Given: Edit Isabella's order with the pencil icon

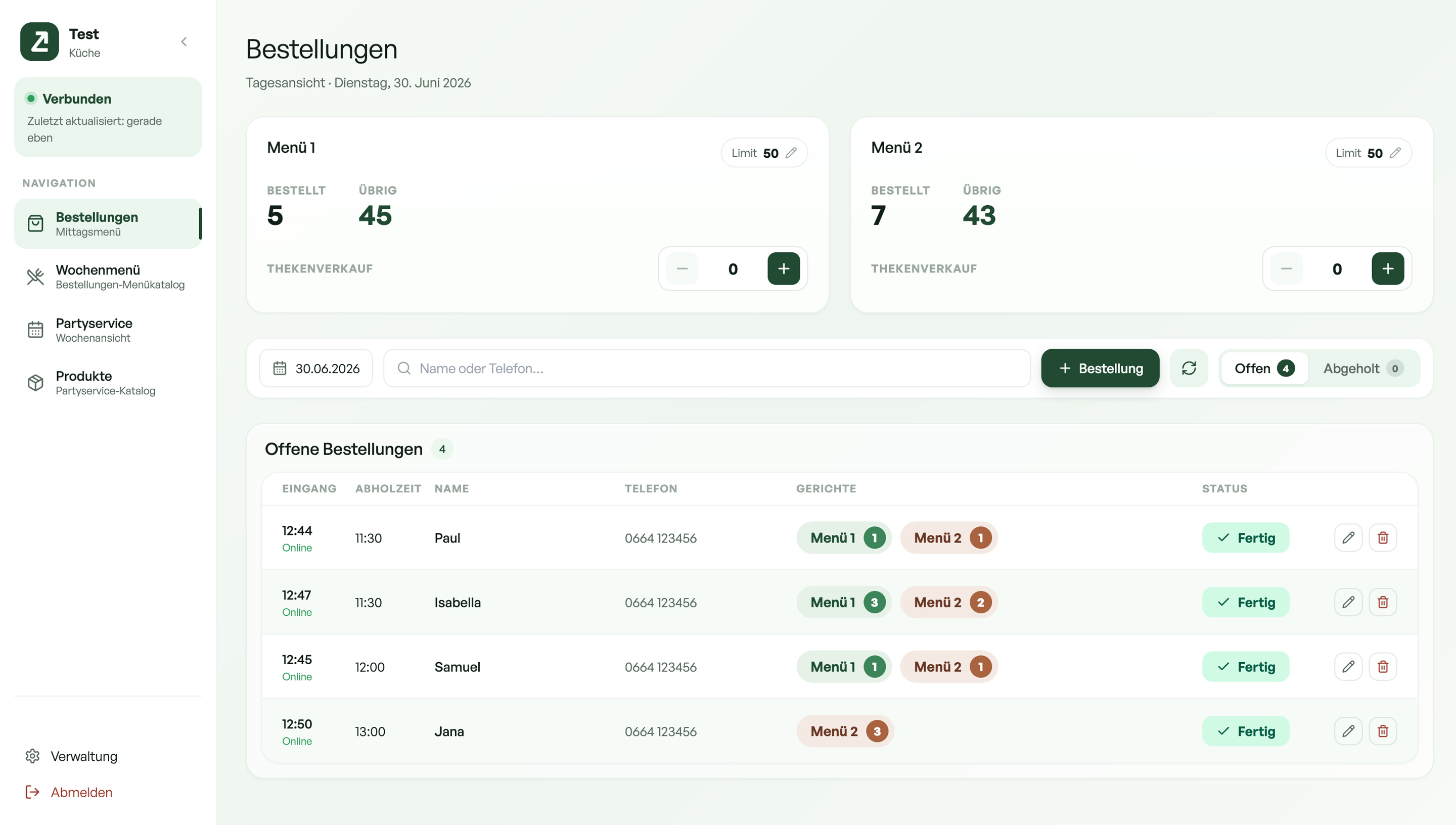Looking at the screenshot, I should tap(1348, 602).
